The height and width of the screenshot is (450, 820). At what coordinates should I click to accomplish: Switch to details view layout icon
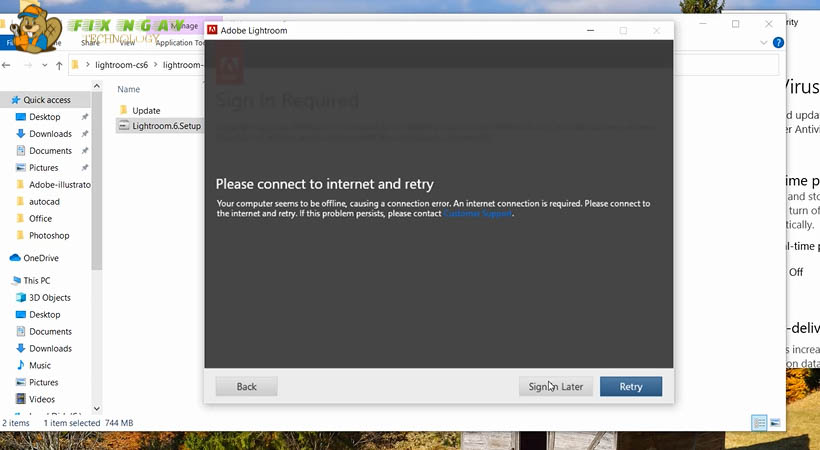(x=759, y=423)
